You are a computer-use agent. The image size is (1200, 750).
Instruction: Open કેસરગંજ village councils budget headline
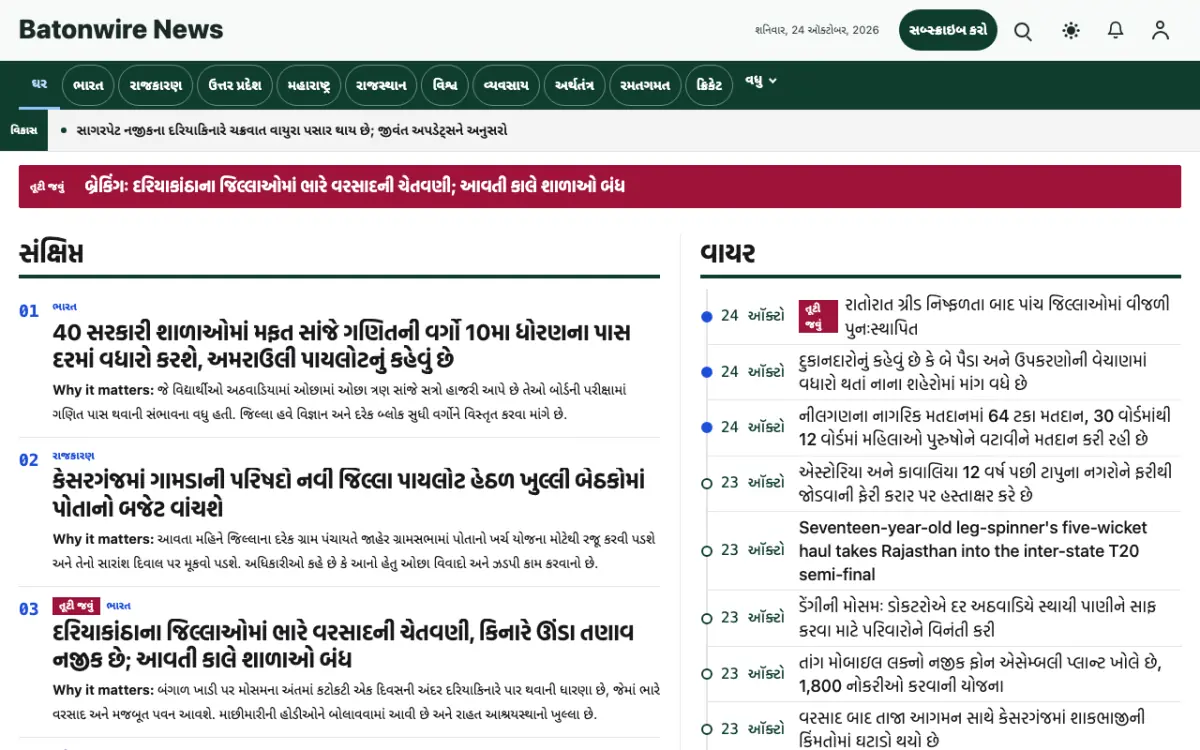(349, 494)
